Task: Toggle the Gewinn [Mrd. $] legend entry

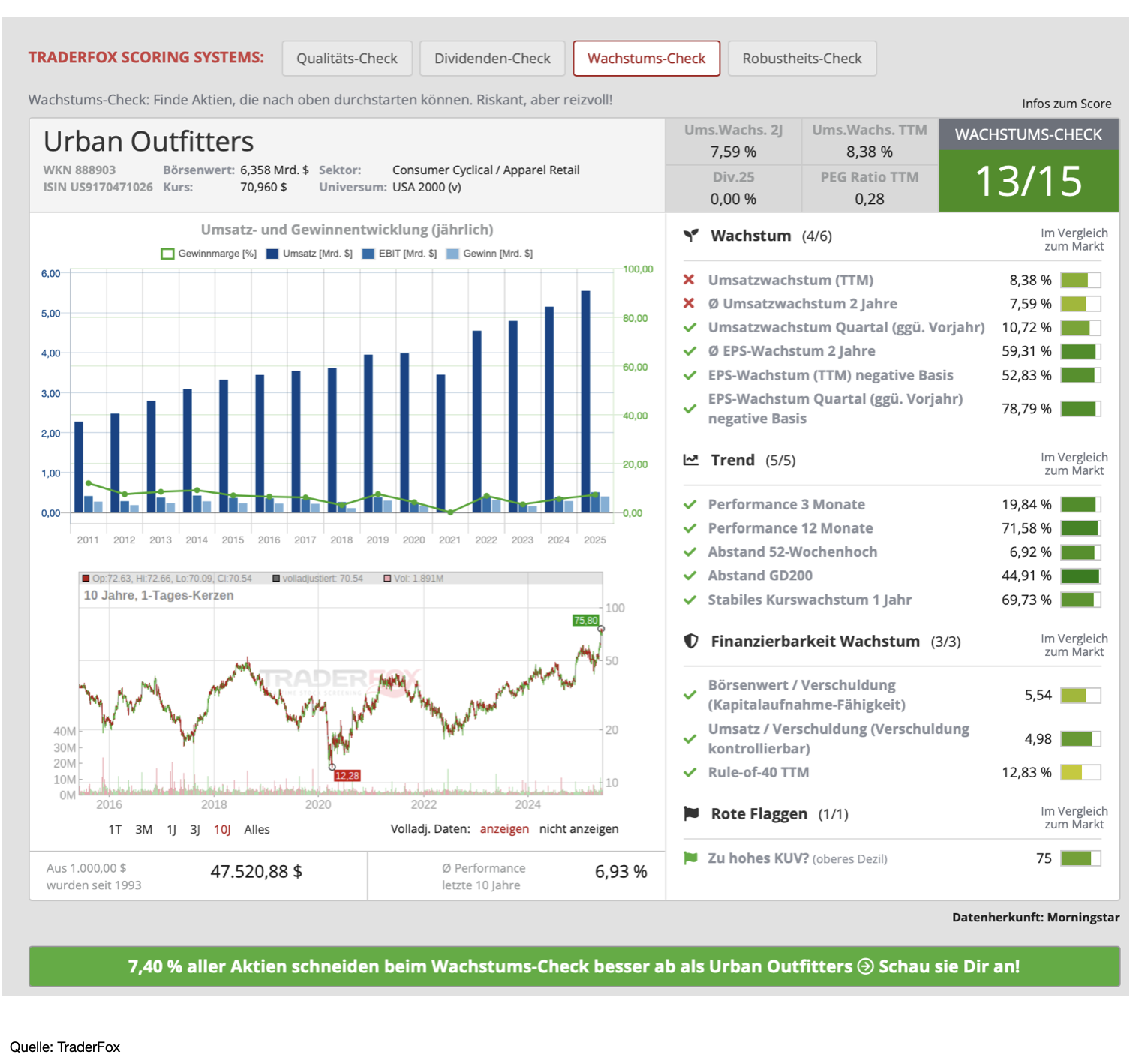Action: (x=489, y=254)
